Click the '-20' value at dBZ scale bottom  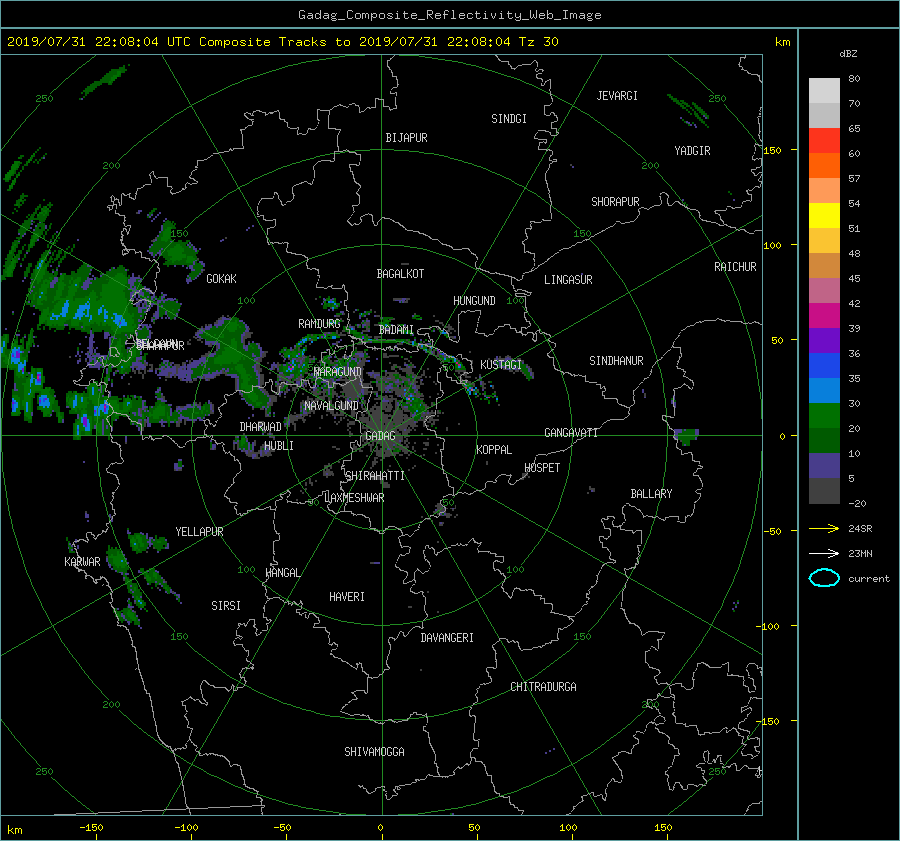857,503
